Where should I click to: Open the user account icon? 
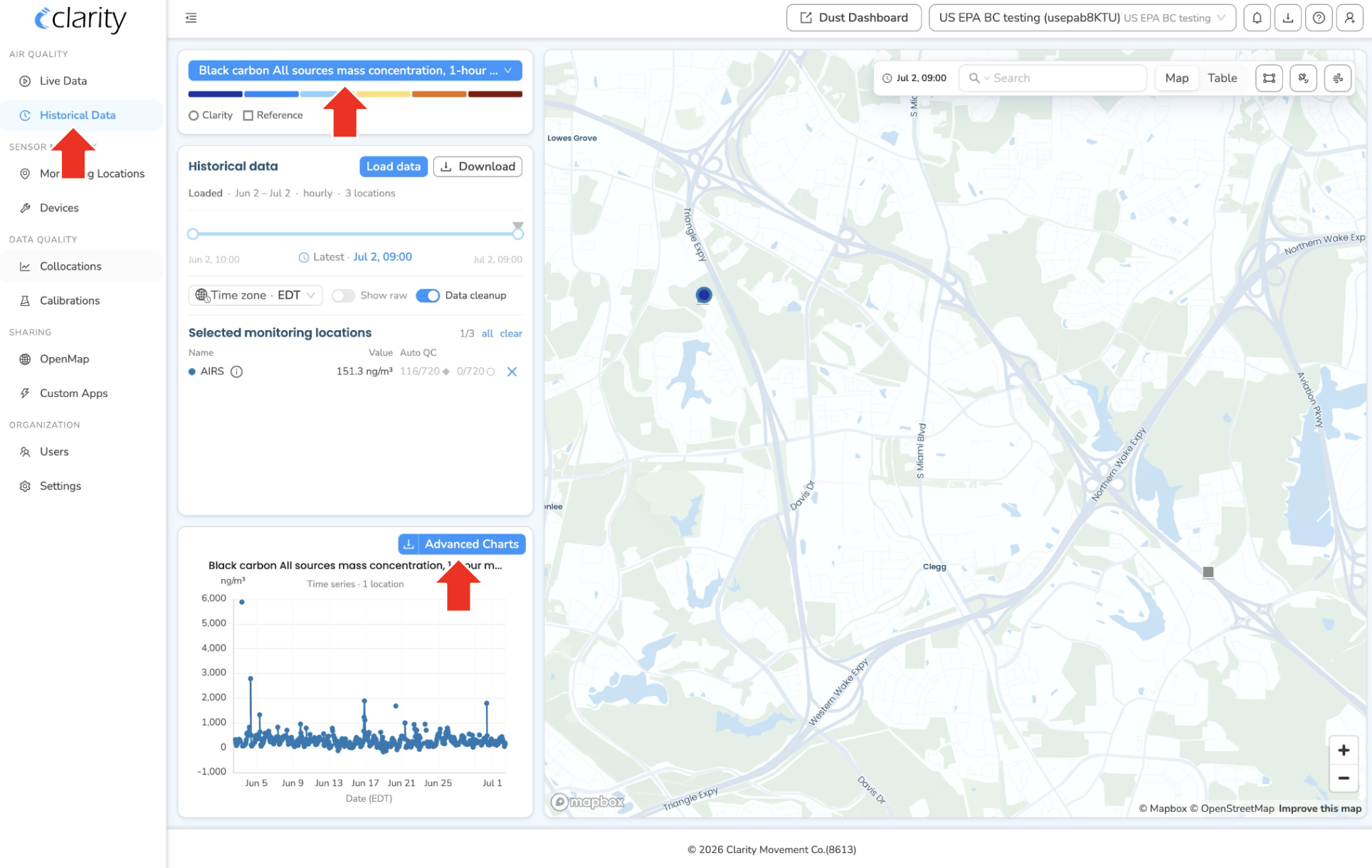coord(1350,18)
